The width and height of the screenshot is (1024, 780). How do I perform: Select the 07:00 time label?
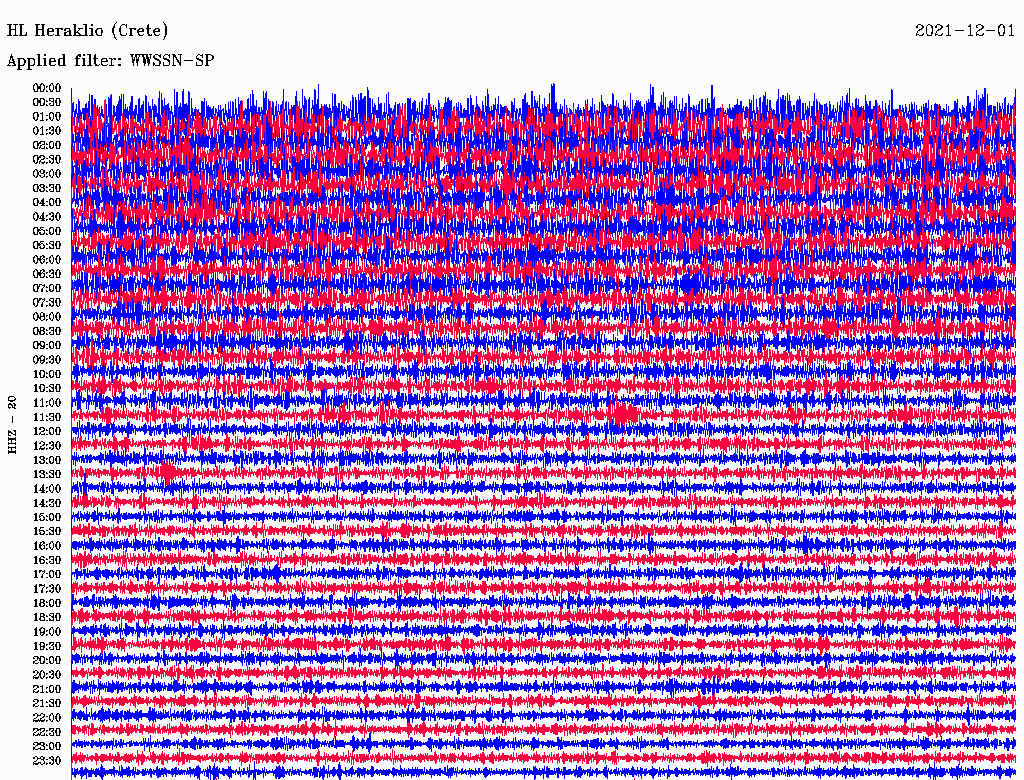(x=46, y=288)
